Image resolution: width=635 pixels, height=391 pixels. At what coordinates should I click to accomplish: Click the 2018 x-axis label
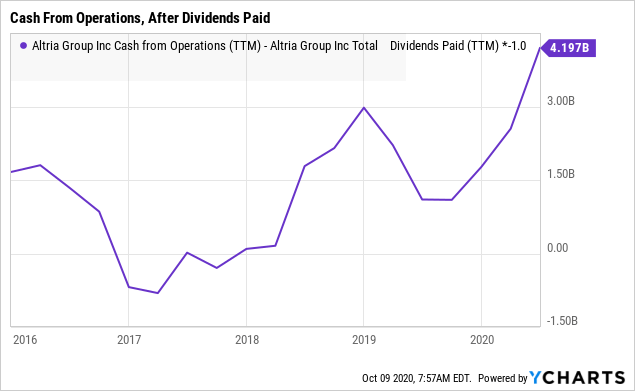pos(247,340)
